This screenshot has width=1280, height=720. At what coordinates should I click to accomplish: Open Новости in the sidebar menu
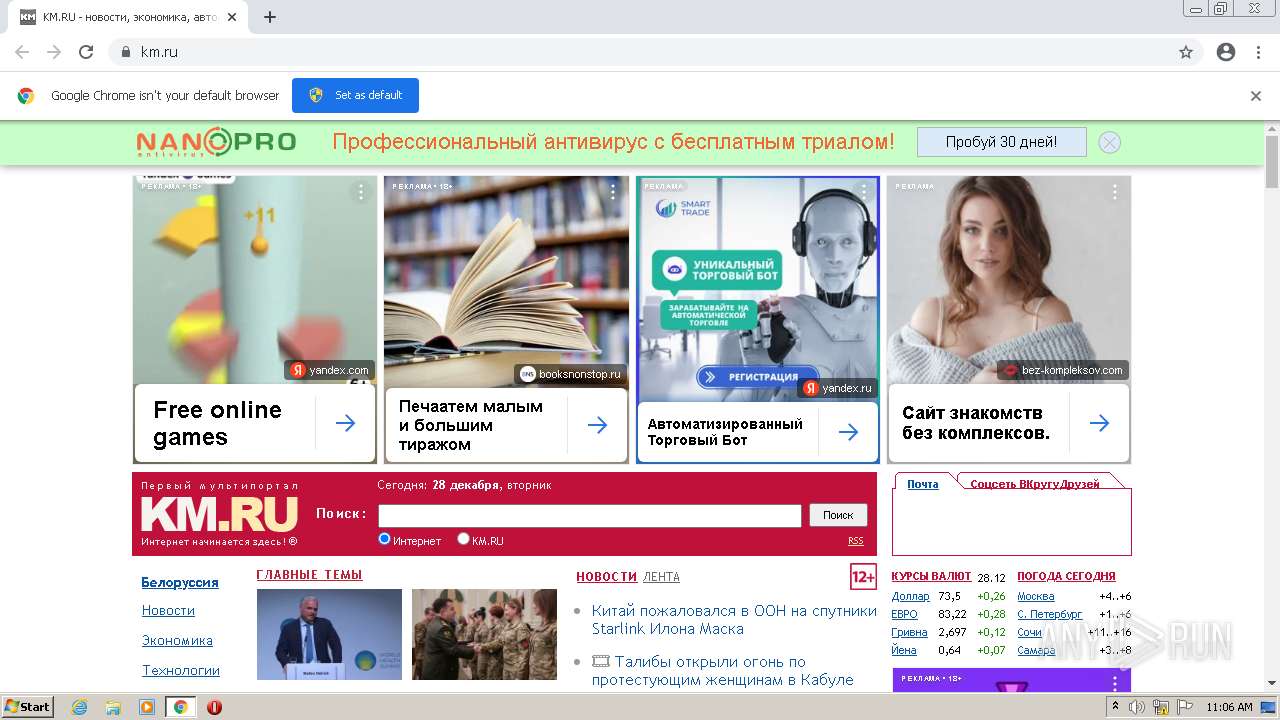168,610
